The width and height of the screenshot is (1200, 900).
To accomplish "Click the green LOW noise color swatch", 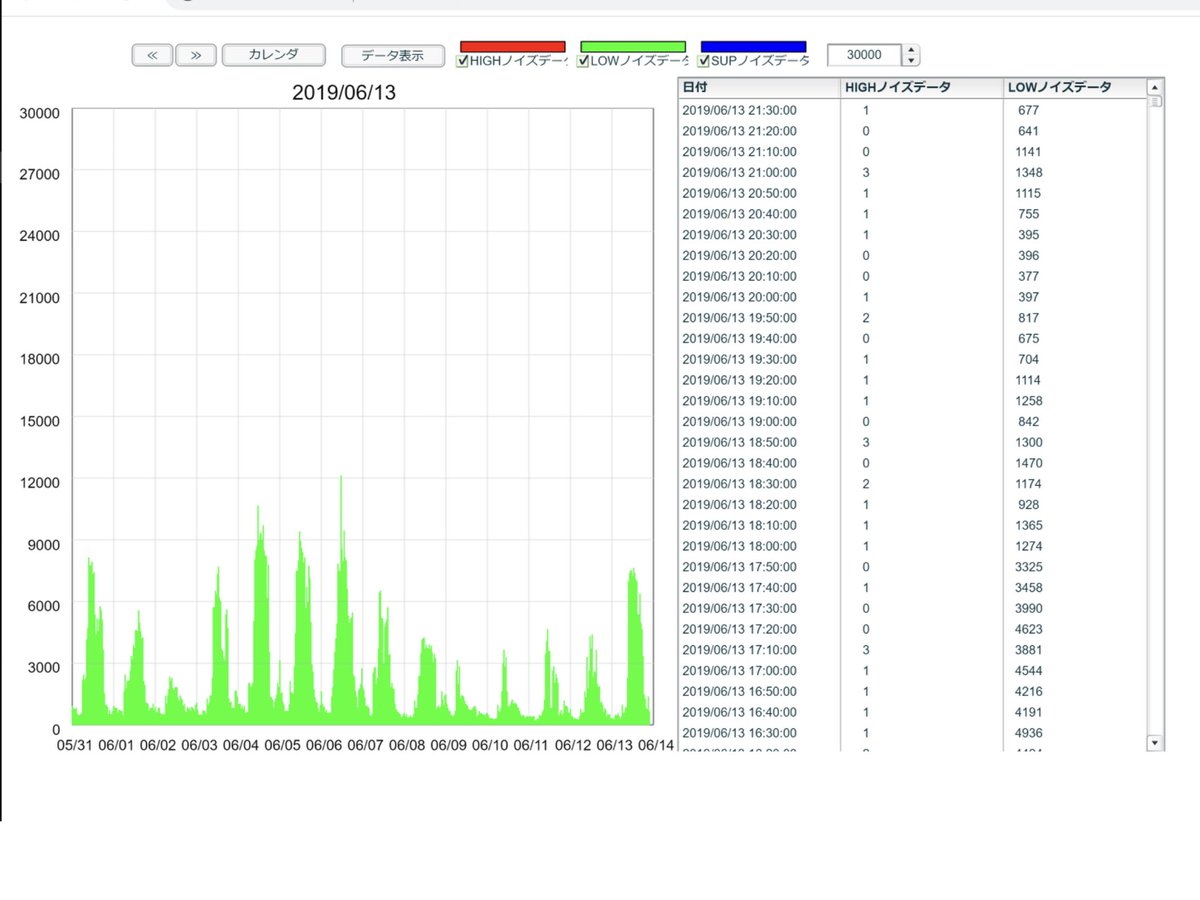I will pyautogui.click(x=633, y=46).
